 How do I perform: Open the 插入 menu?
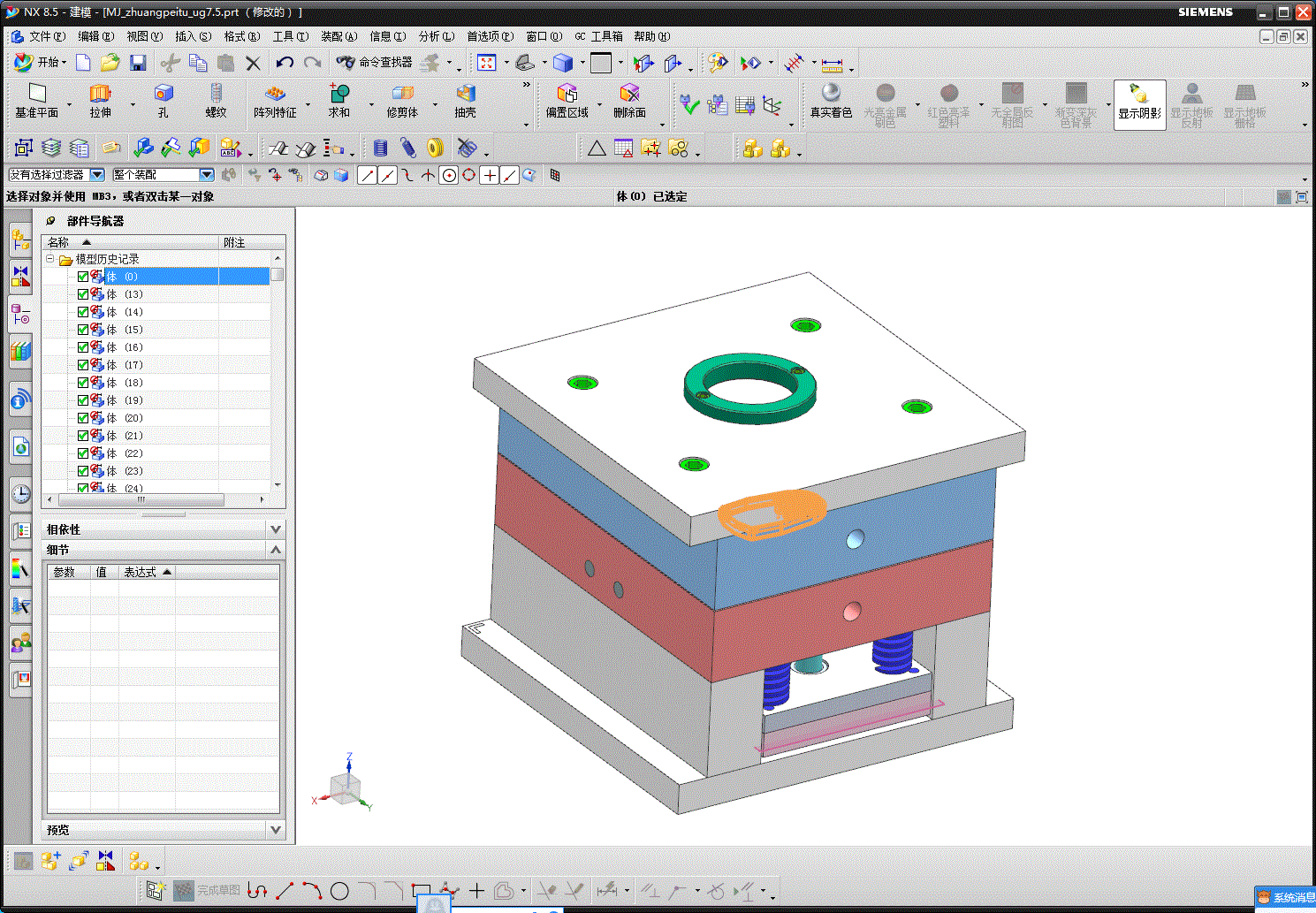[194, 36]
